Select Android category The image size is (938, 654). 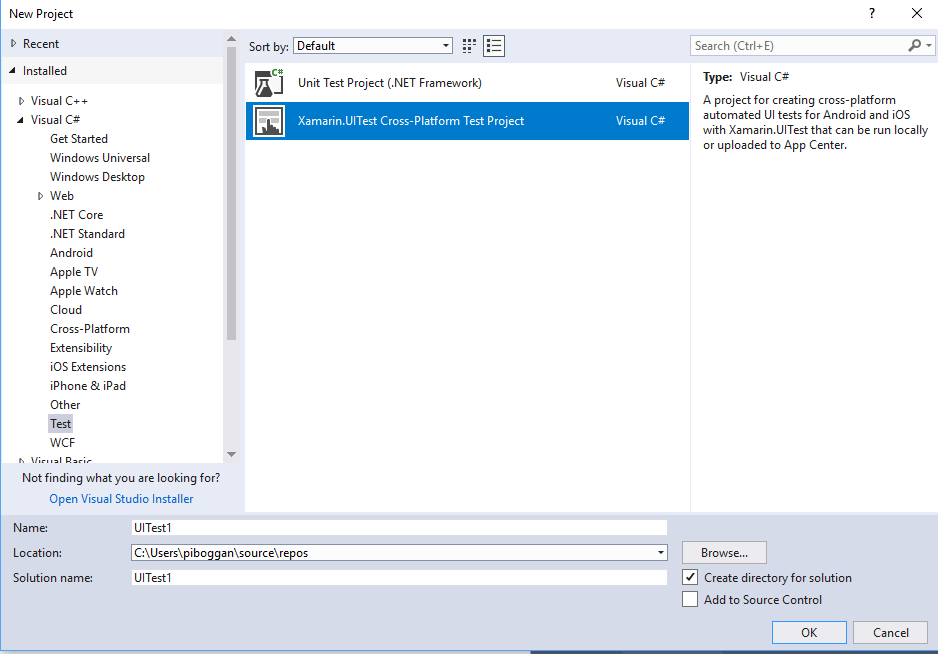pyautogui.click(x=71, y=253)
